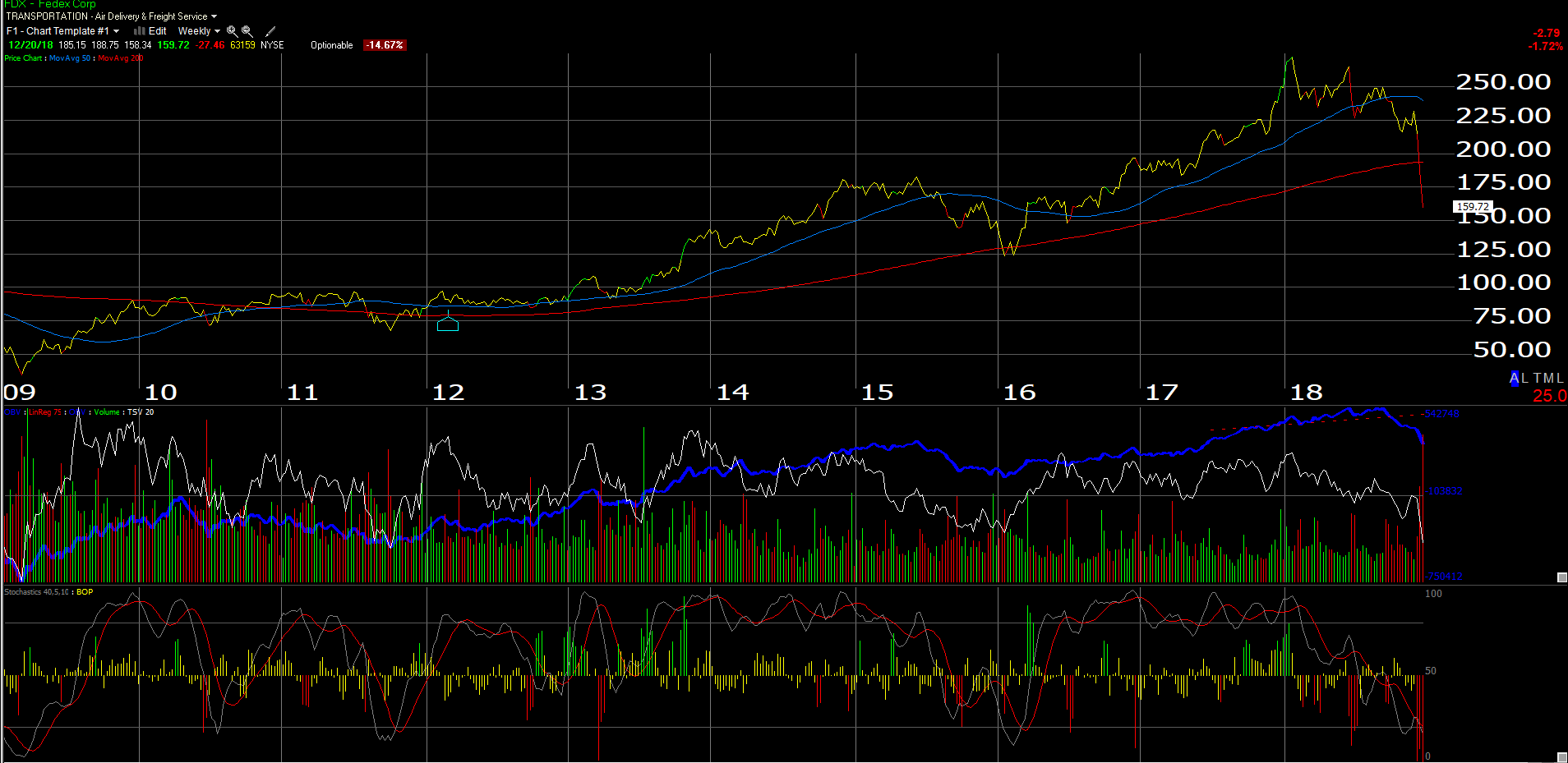Viewport: 1568px width, 763px height.
Task: Click the Price Chart legend label
Action: [23, 58]
